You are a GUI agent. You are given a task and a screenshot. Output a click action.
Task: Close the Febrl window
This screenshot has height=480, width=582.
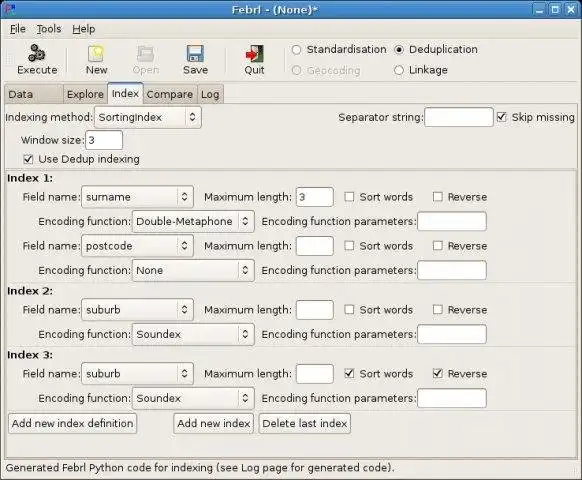tap(570, 9)
